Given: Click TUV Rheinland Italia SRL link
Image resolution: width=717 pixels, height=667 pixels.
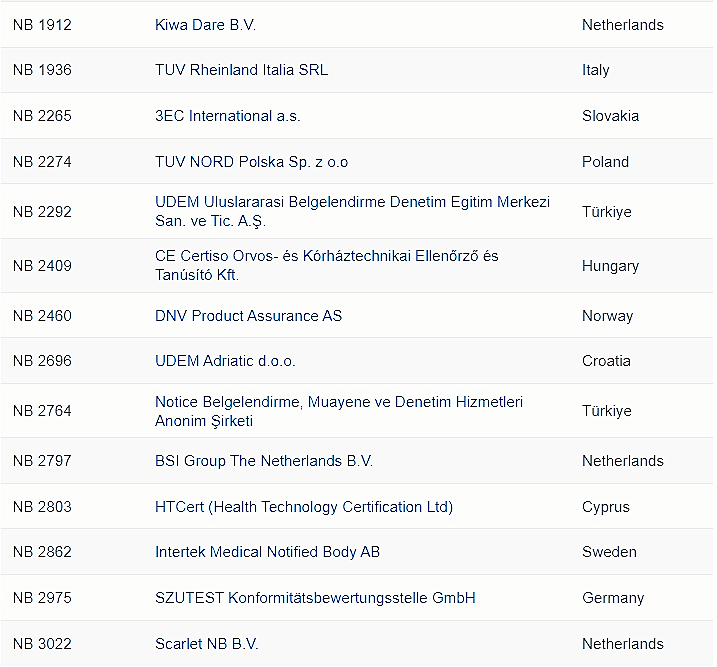Looking at the screenshot, I should (241, 70).
